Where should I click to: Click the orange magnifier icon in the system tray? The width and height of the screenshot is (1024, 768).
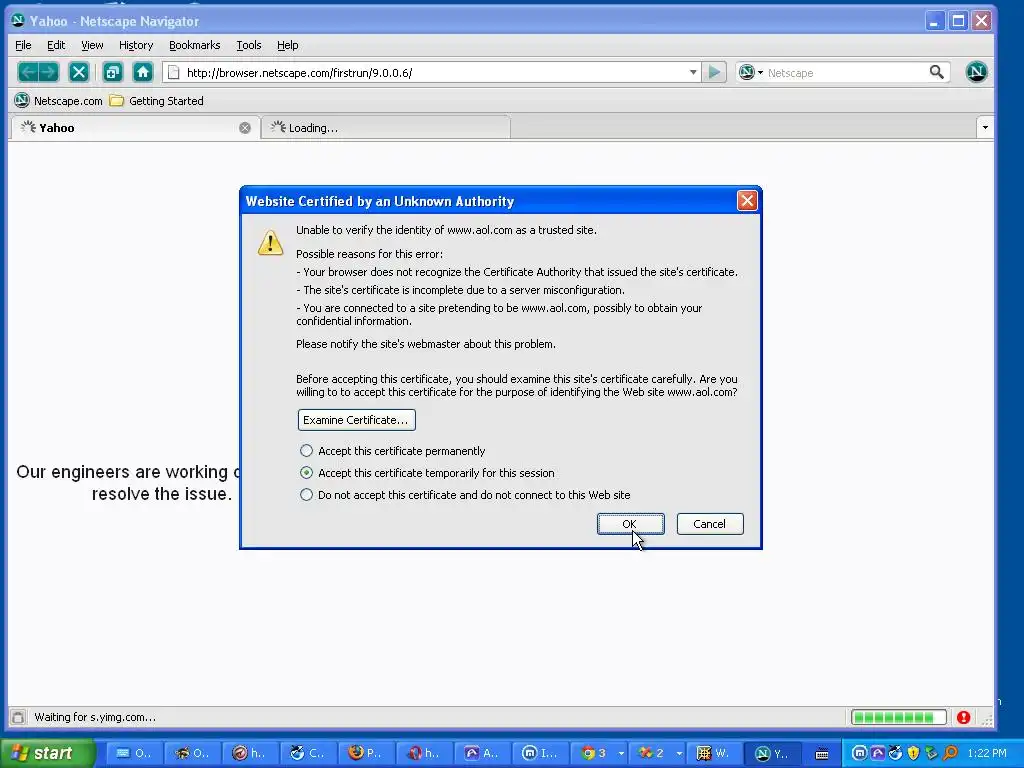pyautogui.click(x=951, y=753)
